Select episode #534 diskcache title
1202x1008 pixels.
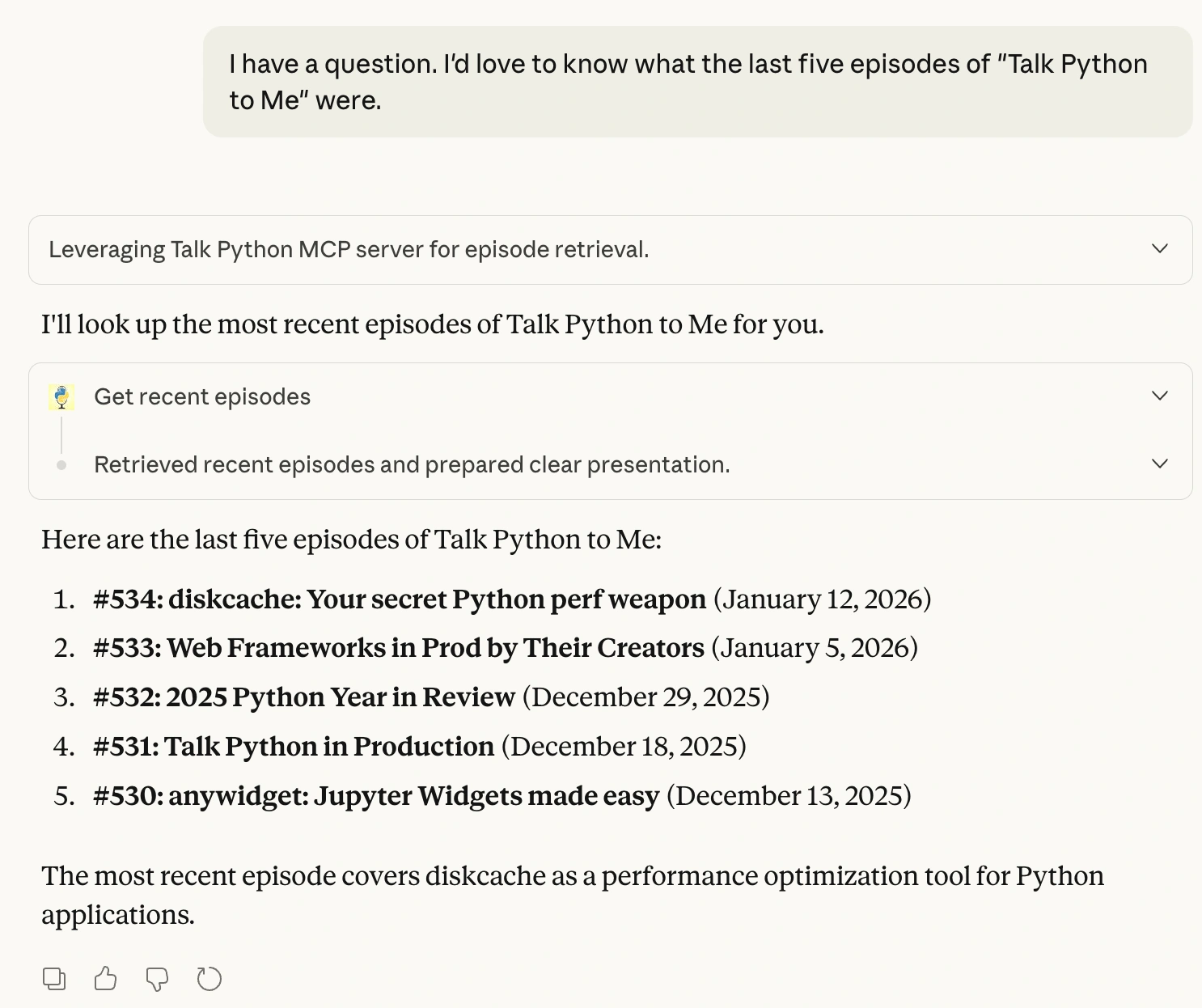click(x=400, y=599)
